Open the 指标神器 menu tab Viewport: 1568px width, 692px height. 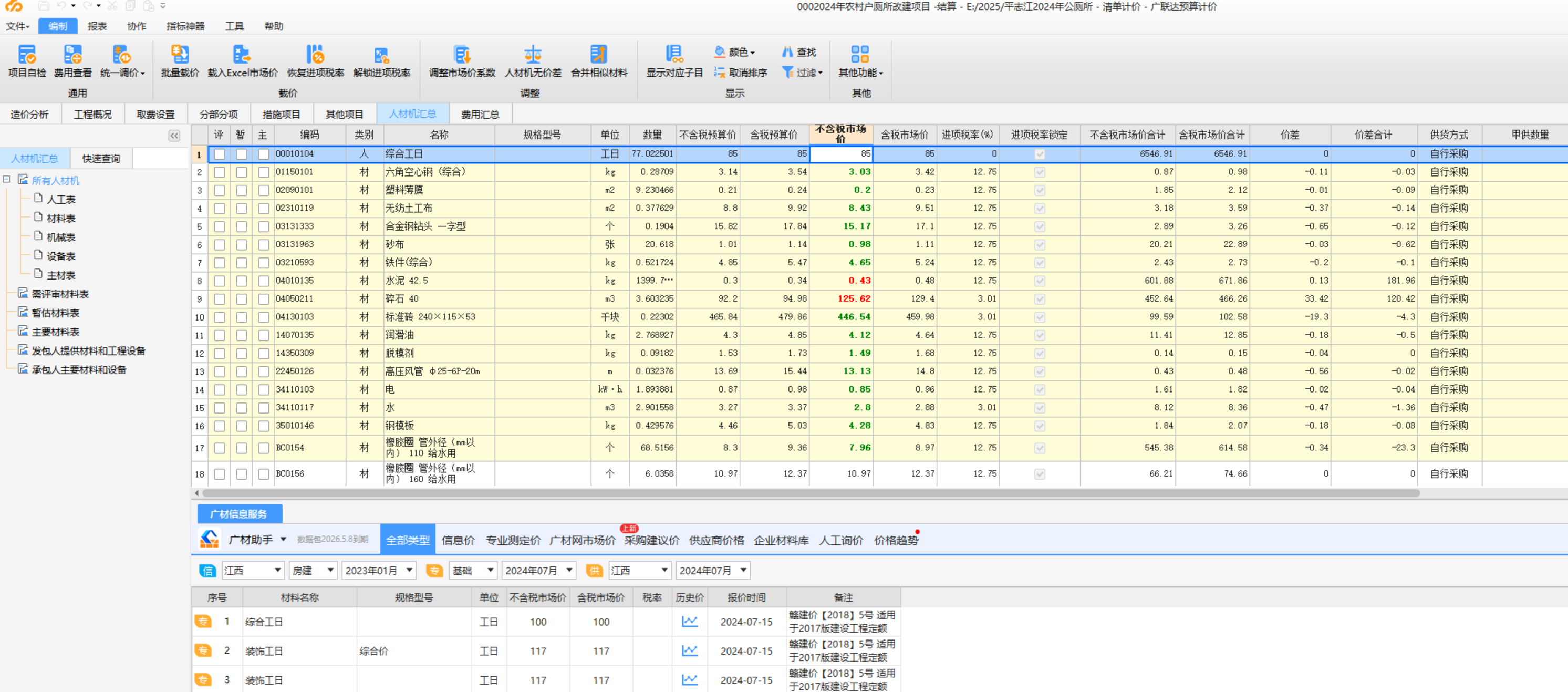(185, 26)
